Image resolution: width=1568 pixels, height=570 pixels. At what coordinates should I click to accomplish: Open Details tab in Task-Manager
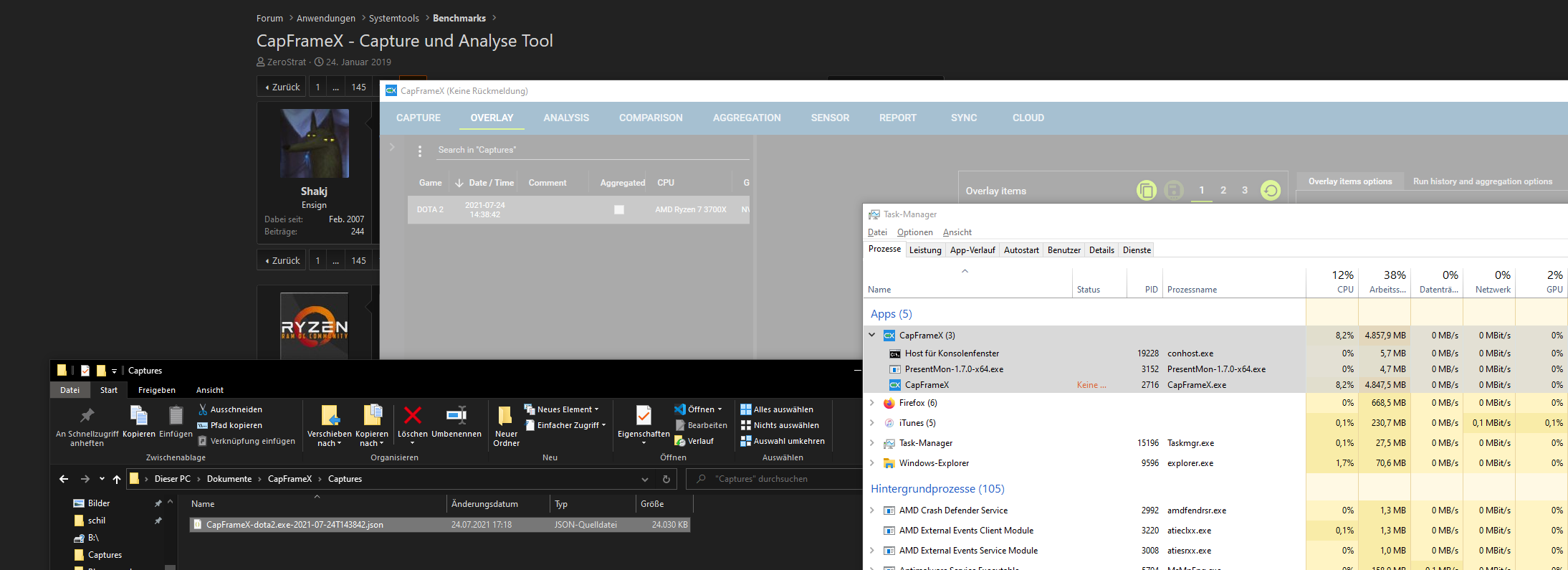pos(1101,250)
